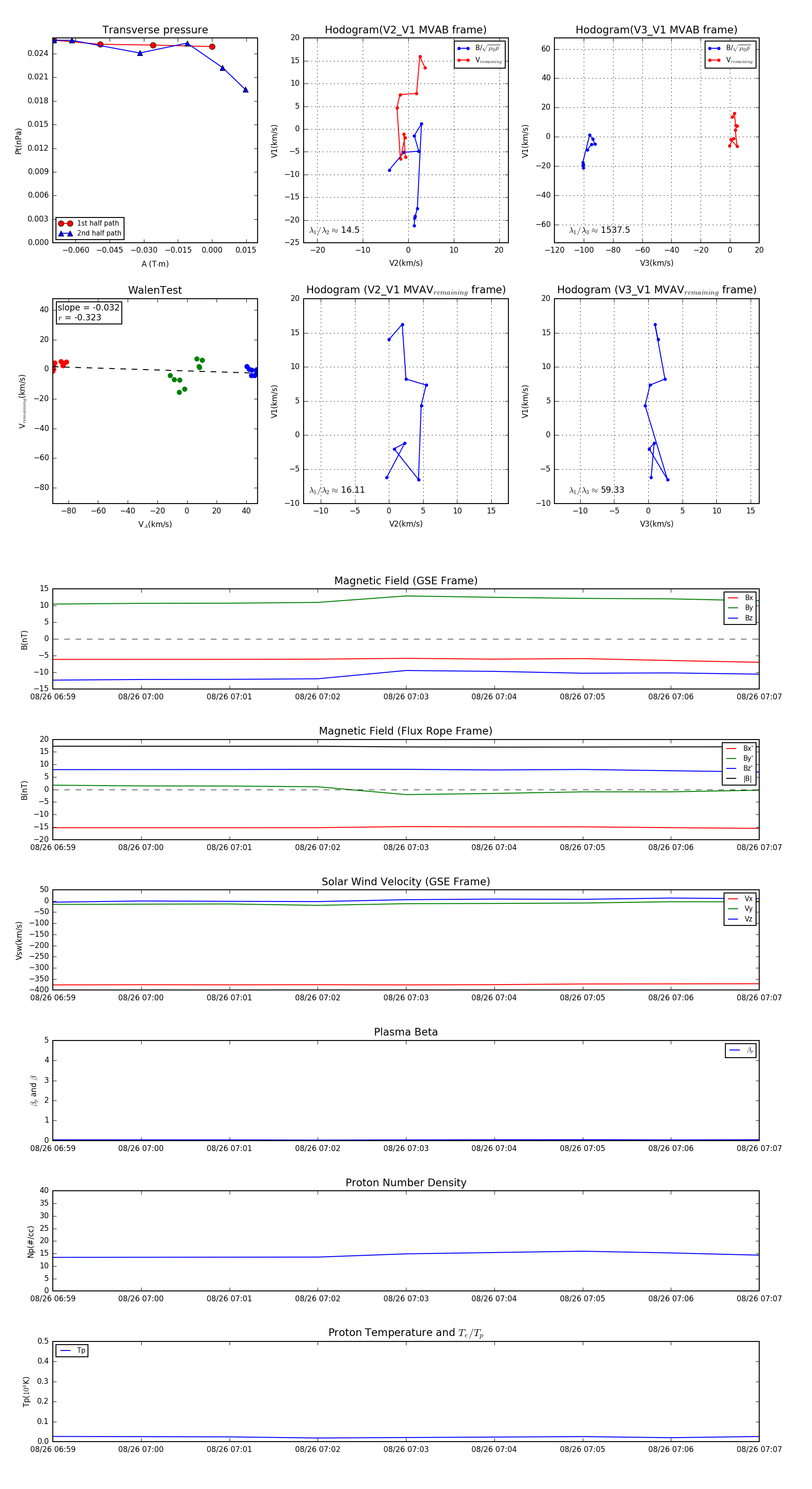Click the "Solar Wind Velocity (GSE Frame)" title

click(406, 882)
